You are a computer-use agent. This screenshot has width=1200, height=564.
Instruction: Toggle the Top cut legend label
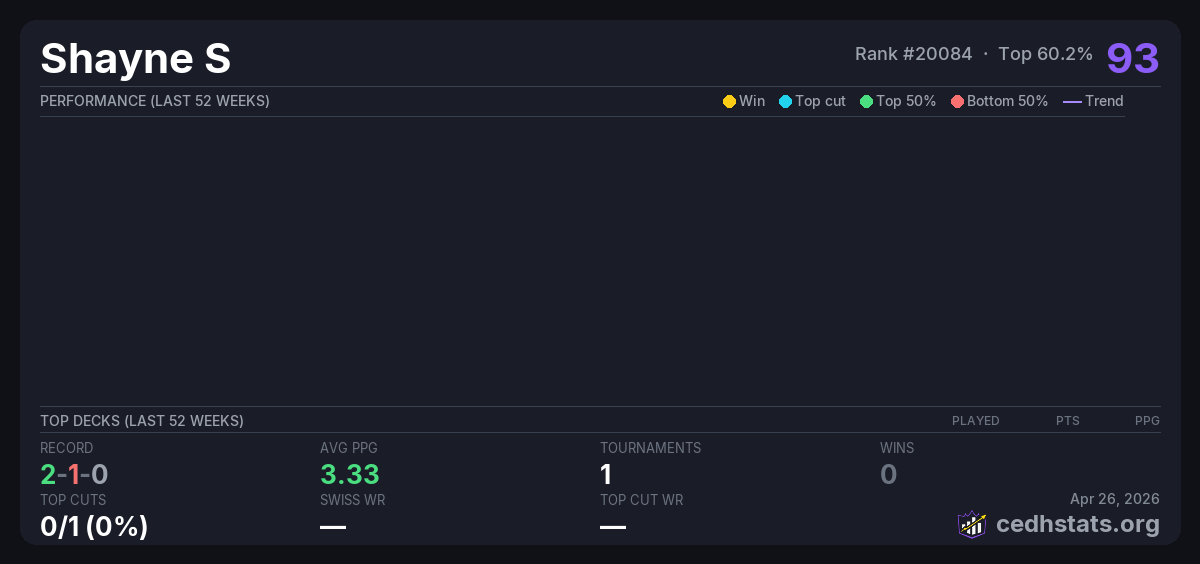(x=820, y=101)
